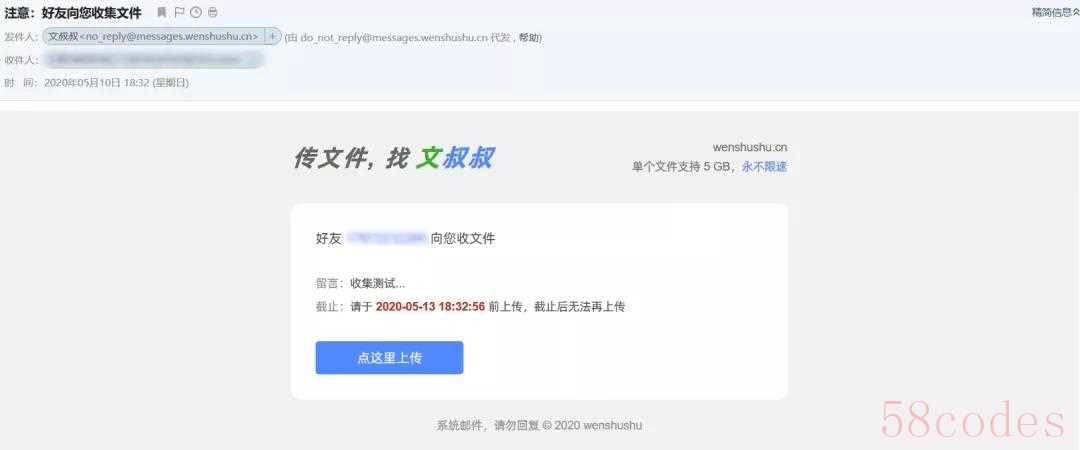Viewport: 1080px width, 450px height.
Task: Open the 永不限速 link
Action: (x=764, y=166)
